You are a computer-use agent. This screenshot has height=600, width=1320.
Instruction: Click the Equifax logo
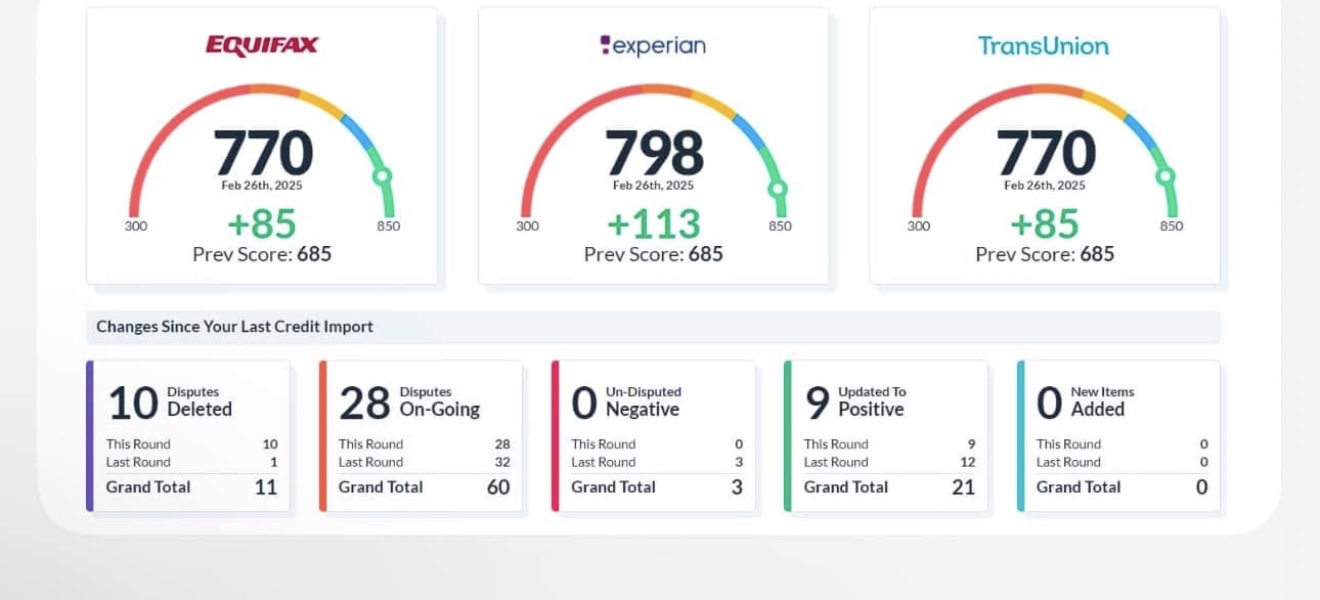tap(262, 46)
